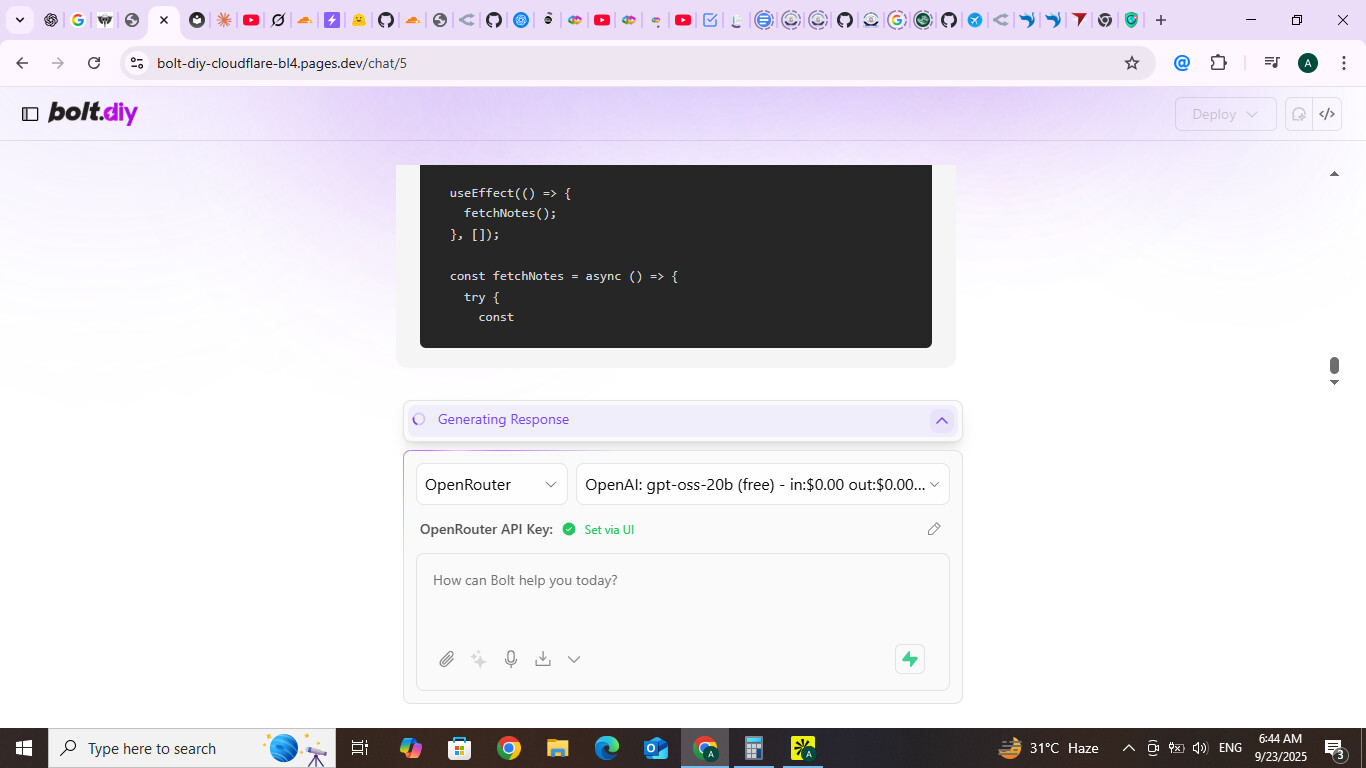Open the code workbench view icon

pyautogui.click(x=1327, y=114)
